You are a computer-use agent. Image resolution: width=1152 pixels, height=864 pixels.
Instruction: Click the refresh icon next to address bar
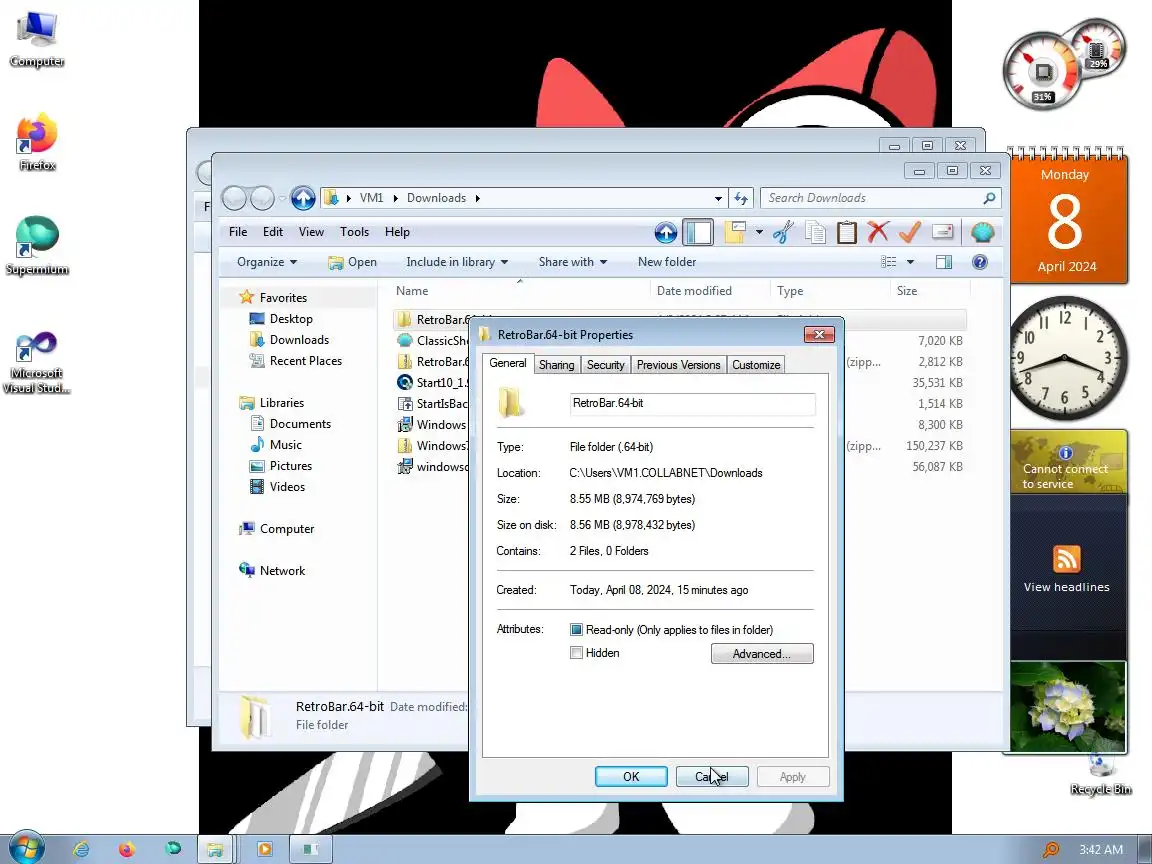[741, 198]
